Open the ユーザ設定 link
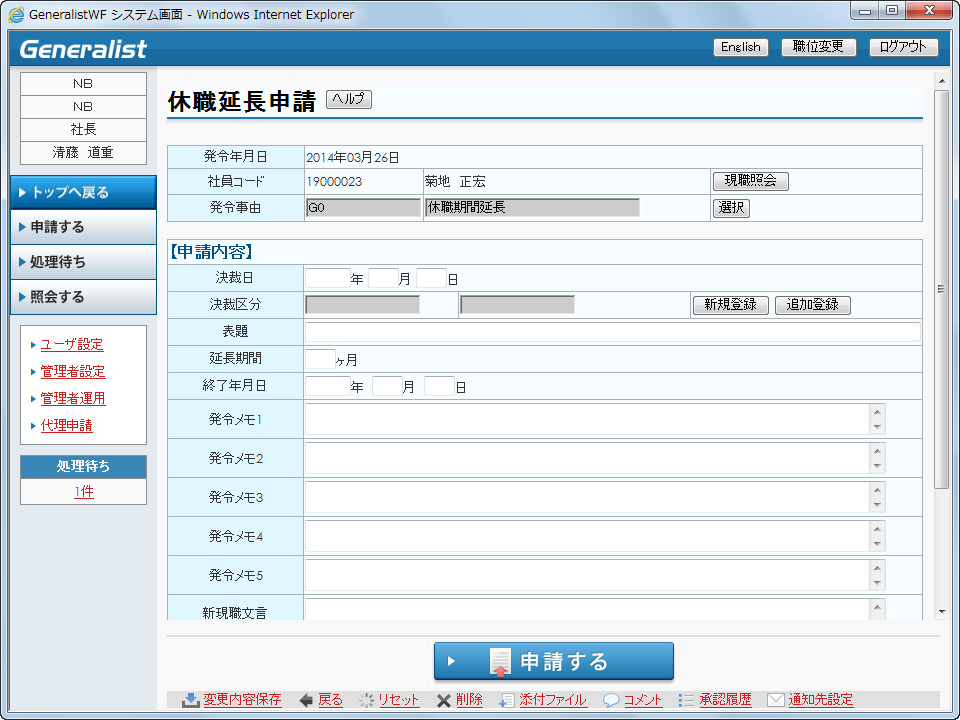The image size is (960, 720). (x=72, y=345)
